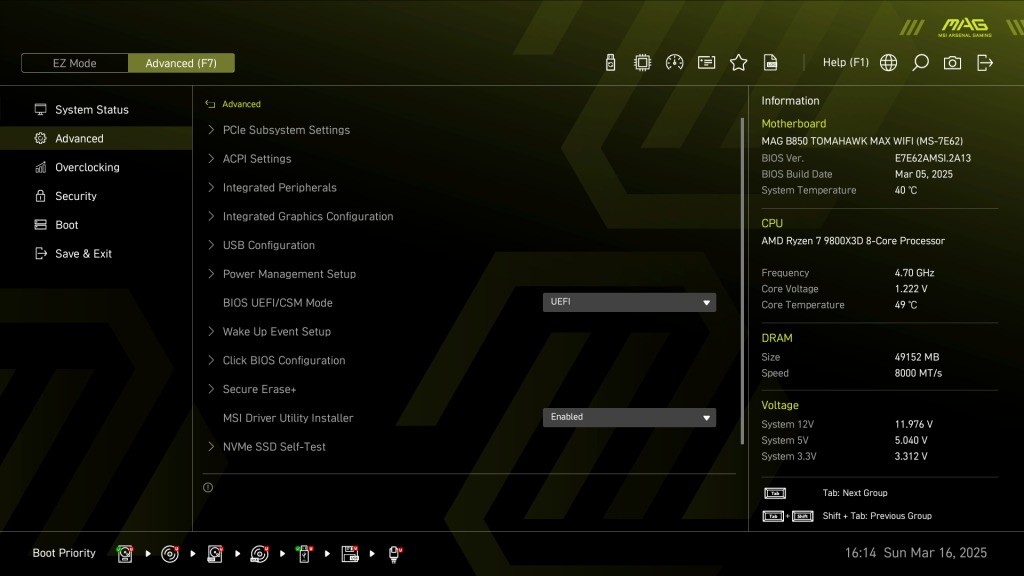Open the M-Flash USB update icon
The image size is (1024, 576).
click(610, 63)
